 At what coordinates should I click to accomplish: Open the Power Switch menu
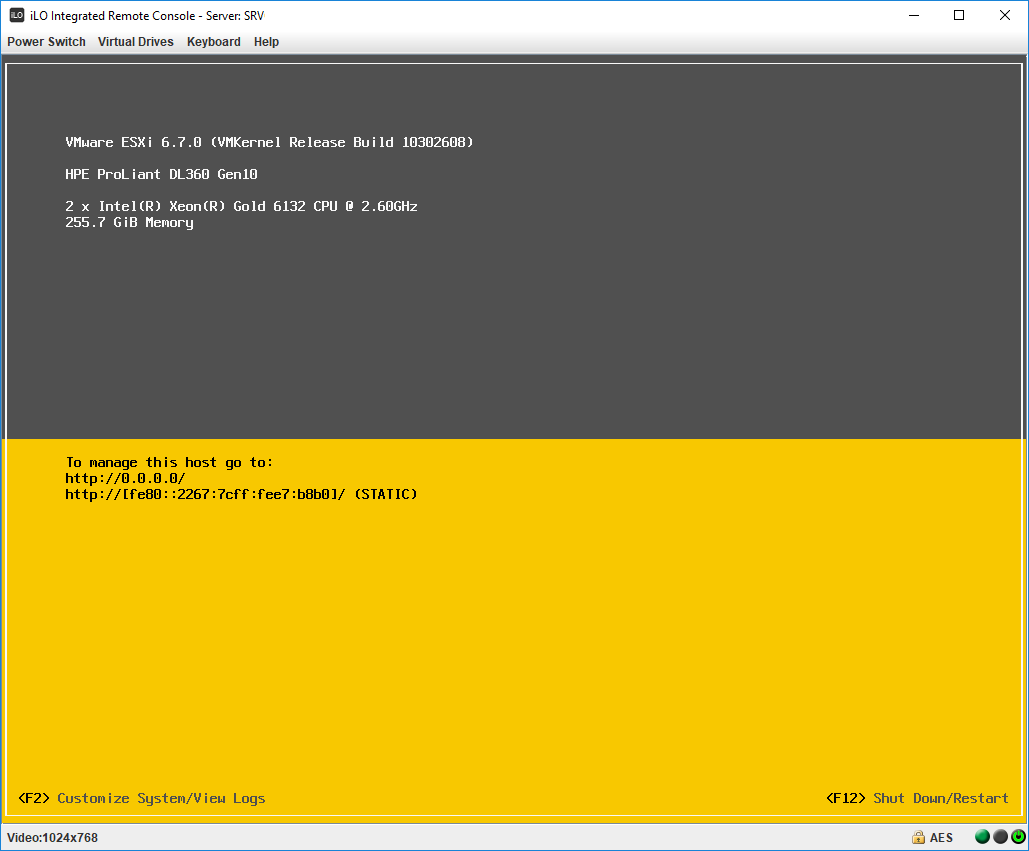point(46,42)
